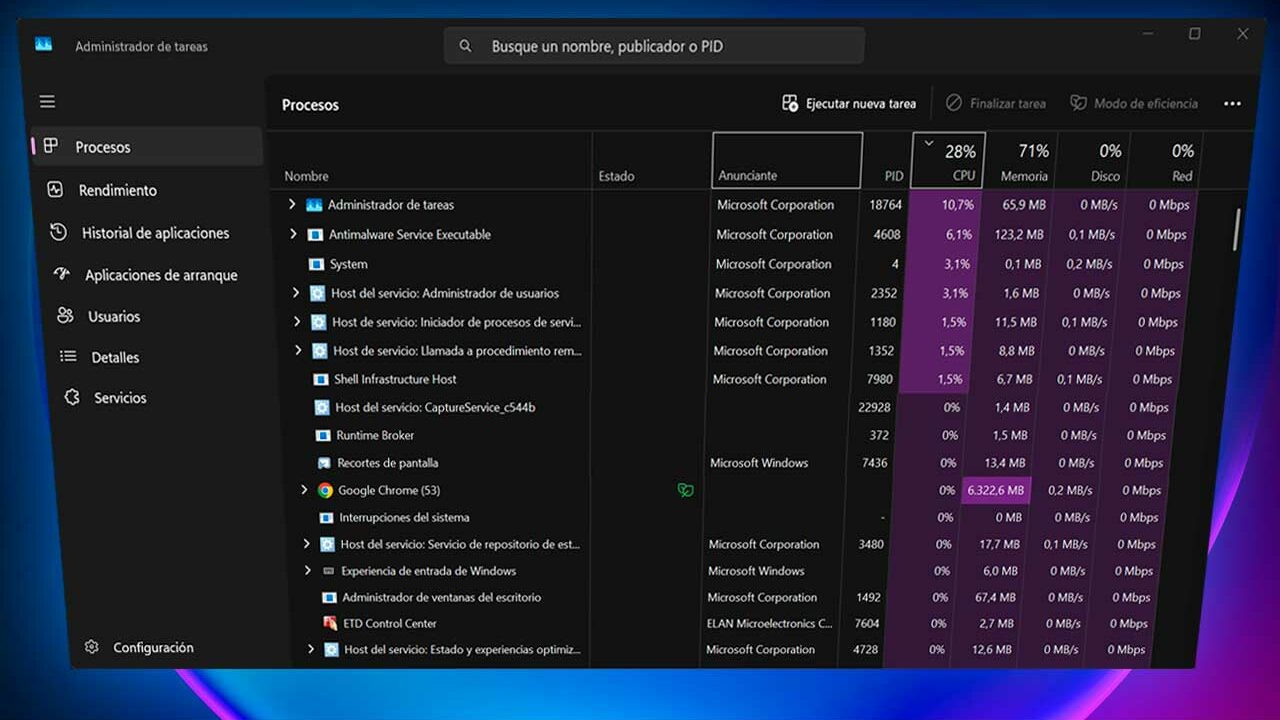The width and height of the screenshot is (1280, 720).
Task: Click the search box for name, publisher or PID
Action: pyautogui.click(x=654, y=46)
